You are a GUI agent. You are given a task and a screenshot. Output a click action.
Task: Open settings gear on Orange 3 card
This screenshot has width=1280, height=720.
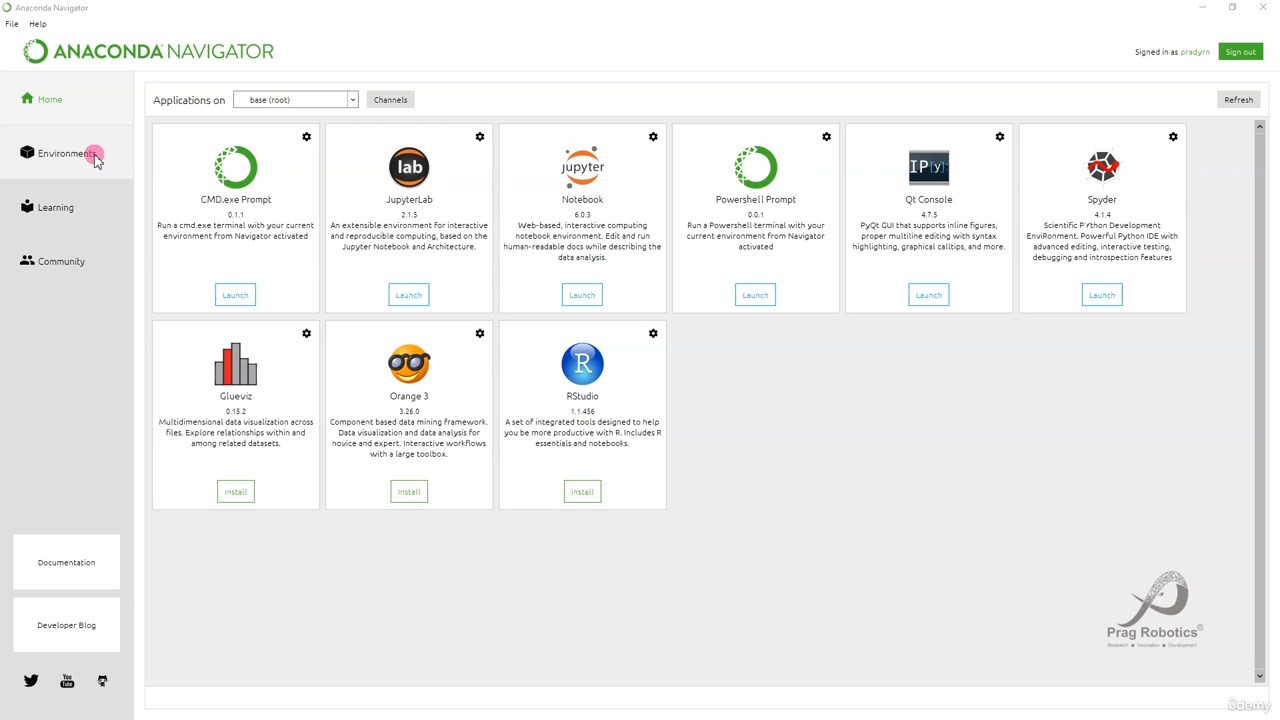(x=480, y=334)
